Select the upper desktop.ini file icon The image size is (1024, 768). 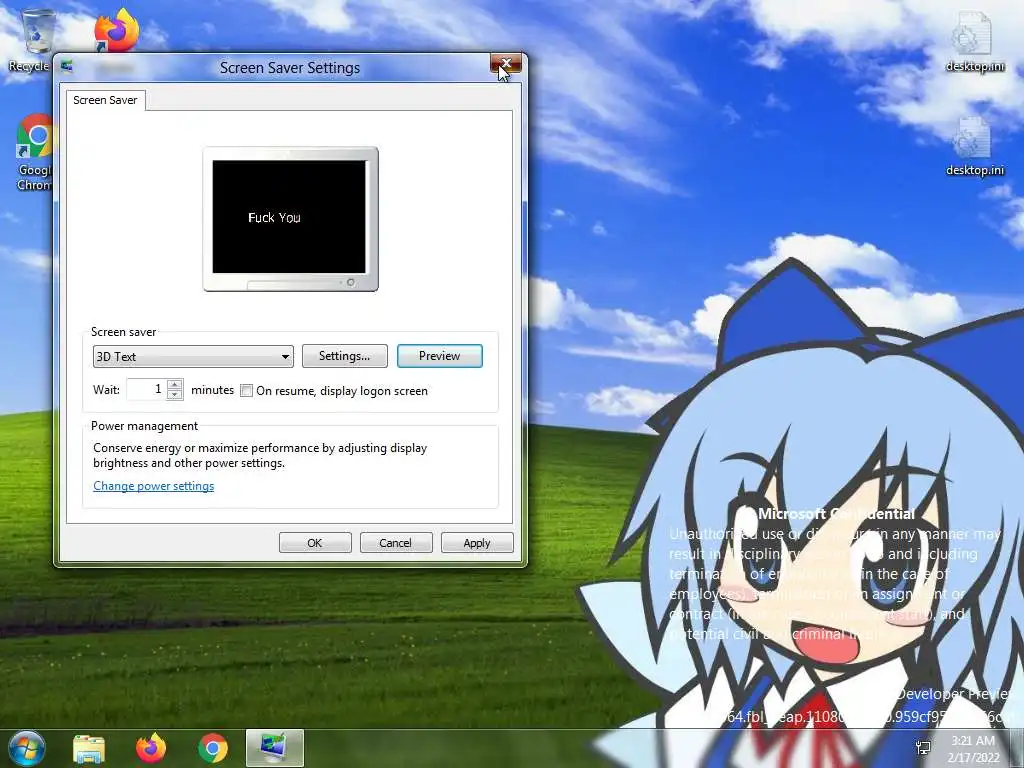(974, 40)
